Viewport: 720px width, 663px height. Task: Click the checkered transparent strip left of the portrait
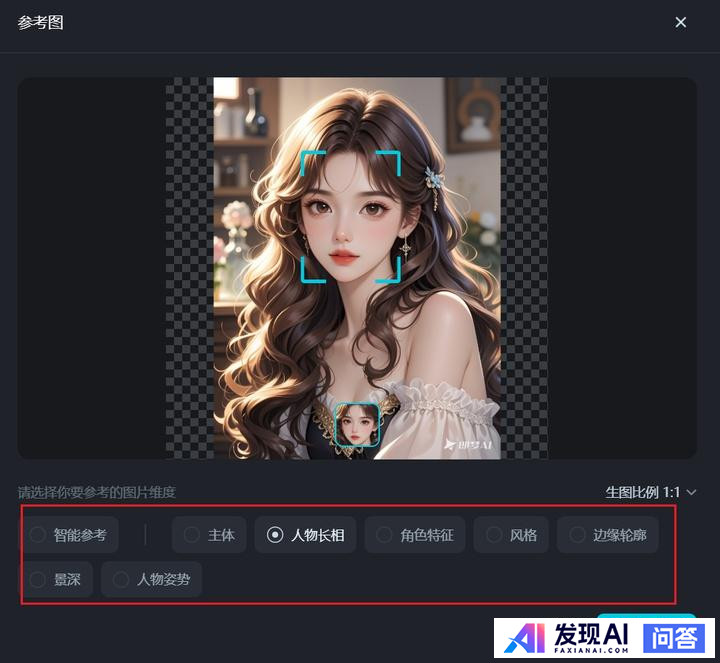(189, 268)
